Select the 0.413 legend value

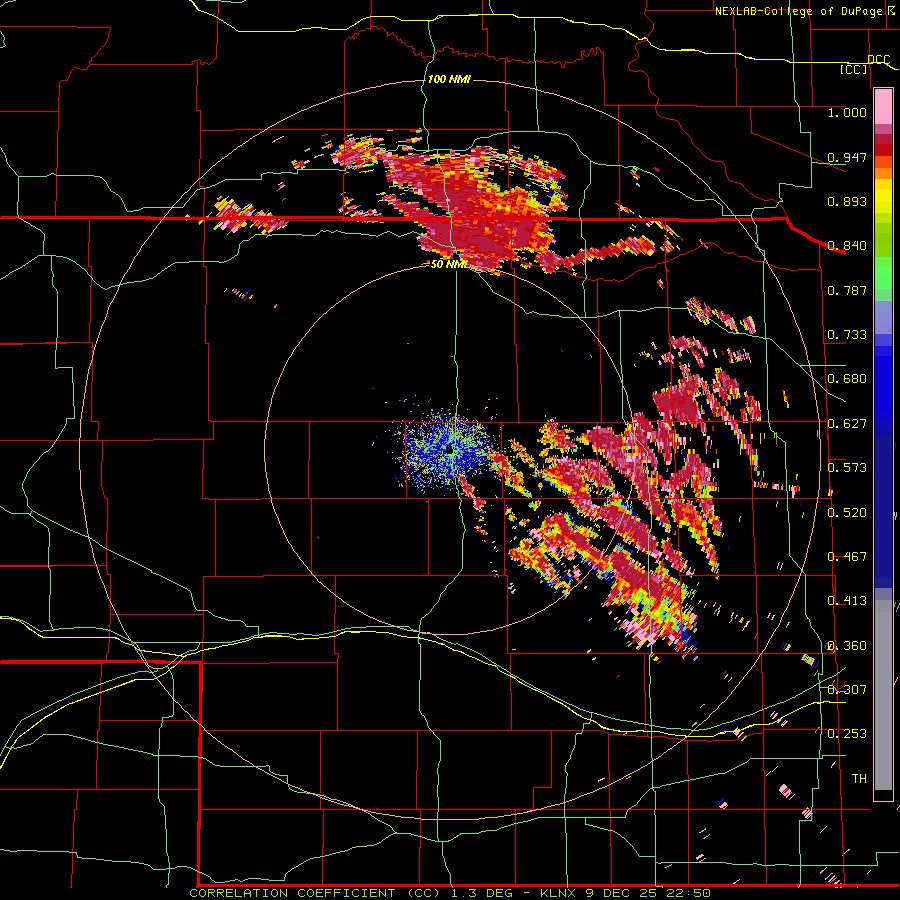click(x=847, y=601)
